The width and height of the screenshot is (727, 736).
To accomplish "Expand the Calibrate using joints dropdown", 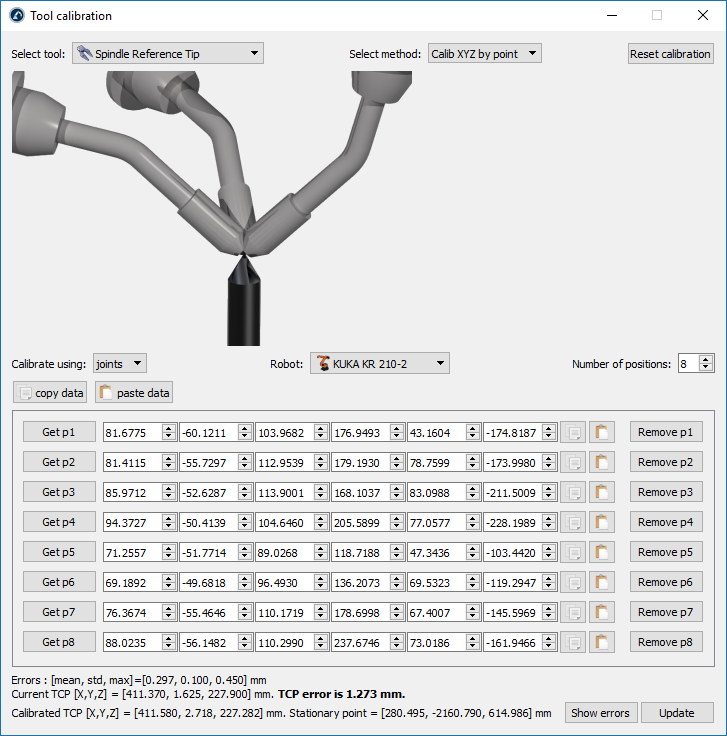I will 119,364.
